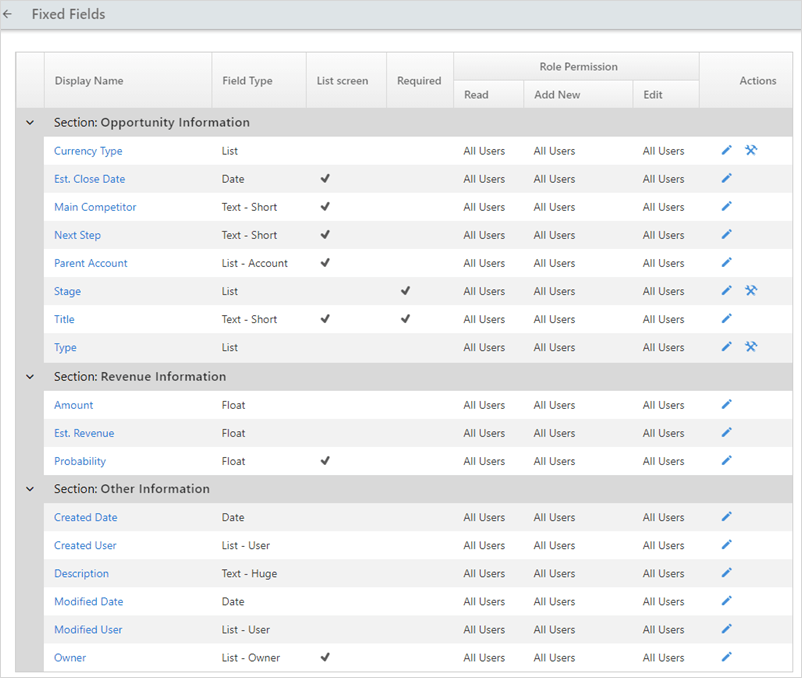The image size is (802, 678).
Task: Open the Created Date link
Action: point(85,517)
